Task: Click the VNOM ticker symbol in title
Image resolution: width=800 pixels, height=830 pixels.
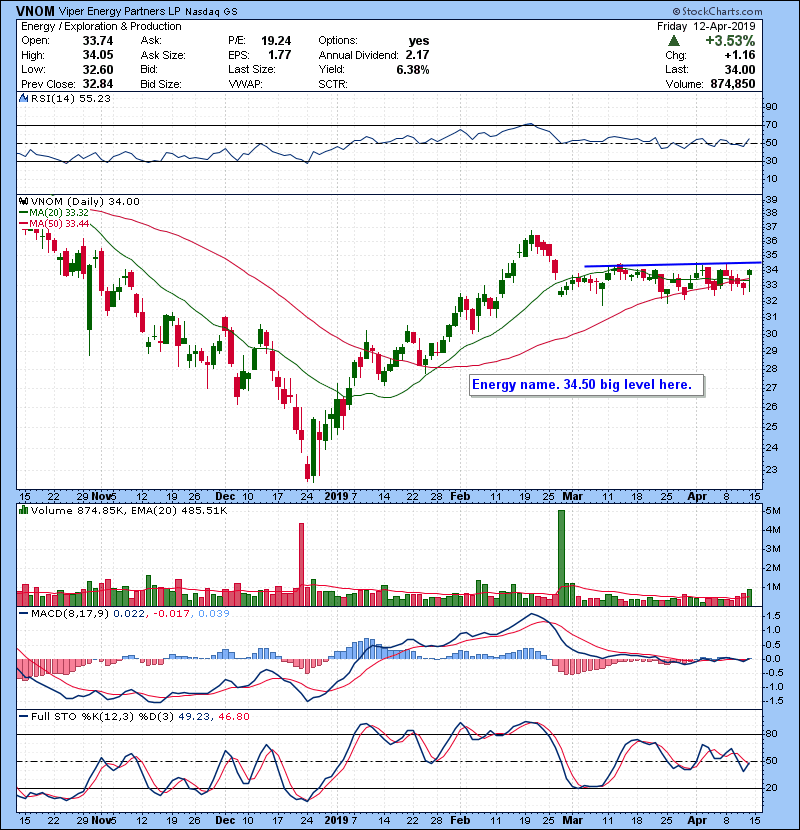Action: [35, 11]
